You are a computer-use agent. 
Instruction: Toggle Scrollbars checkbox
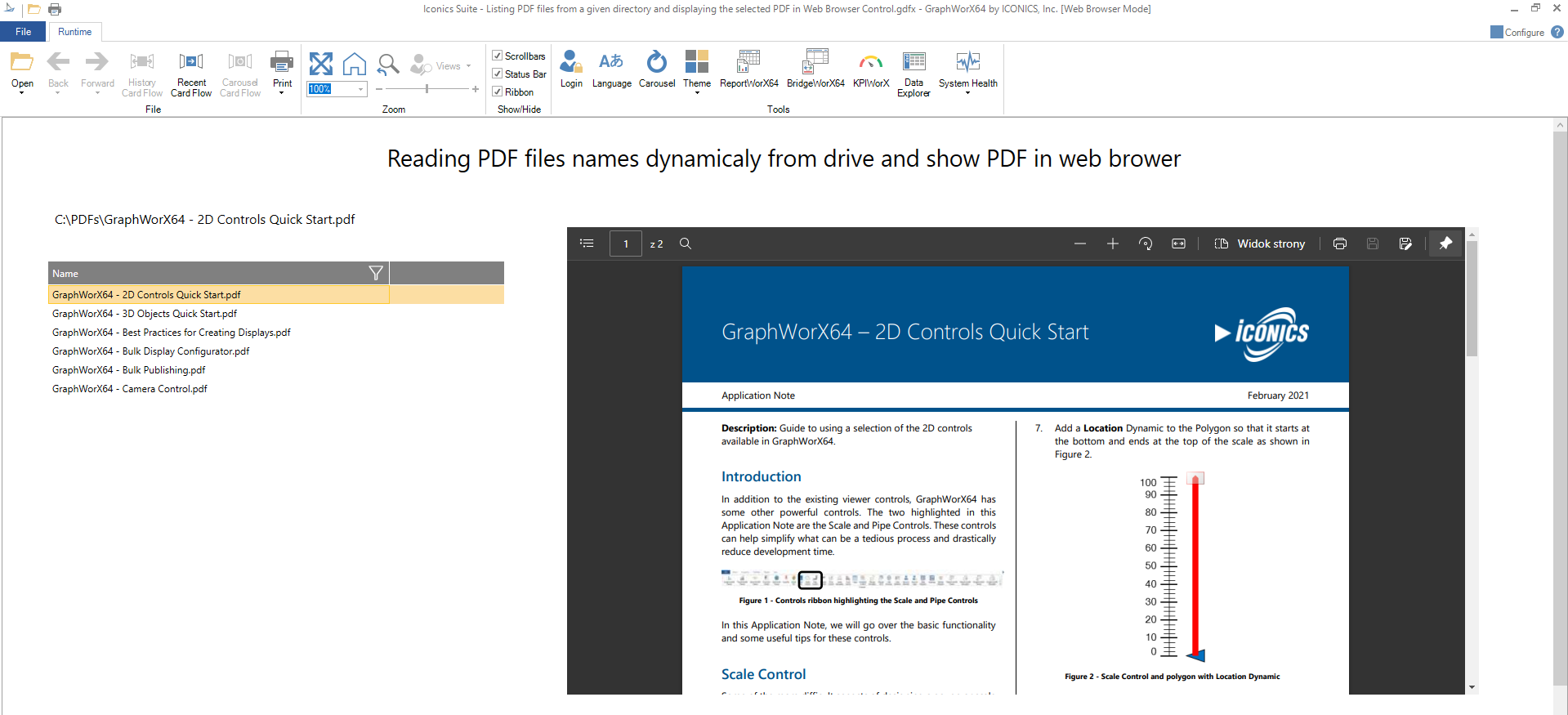click(x=497, y=56)
